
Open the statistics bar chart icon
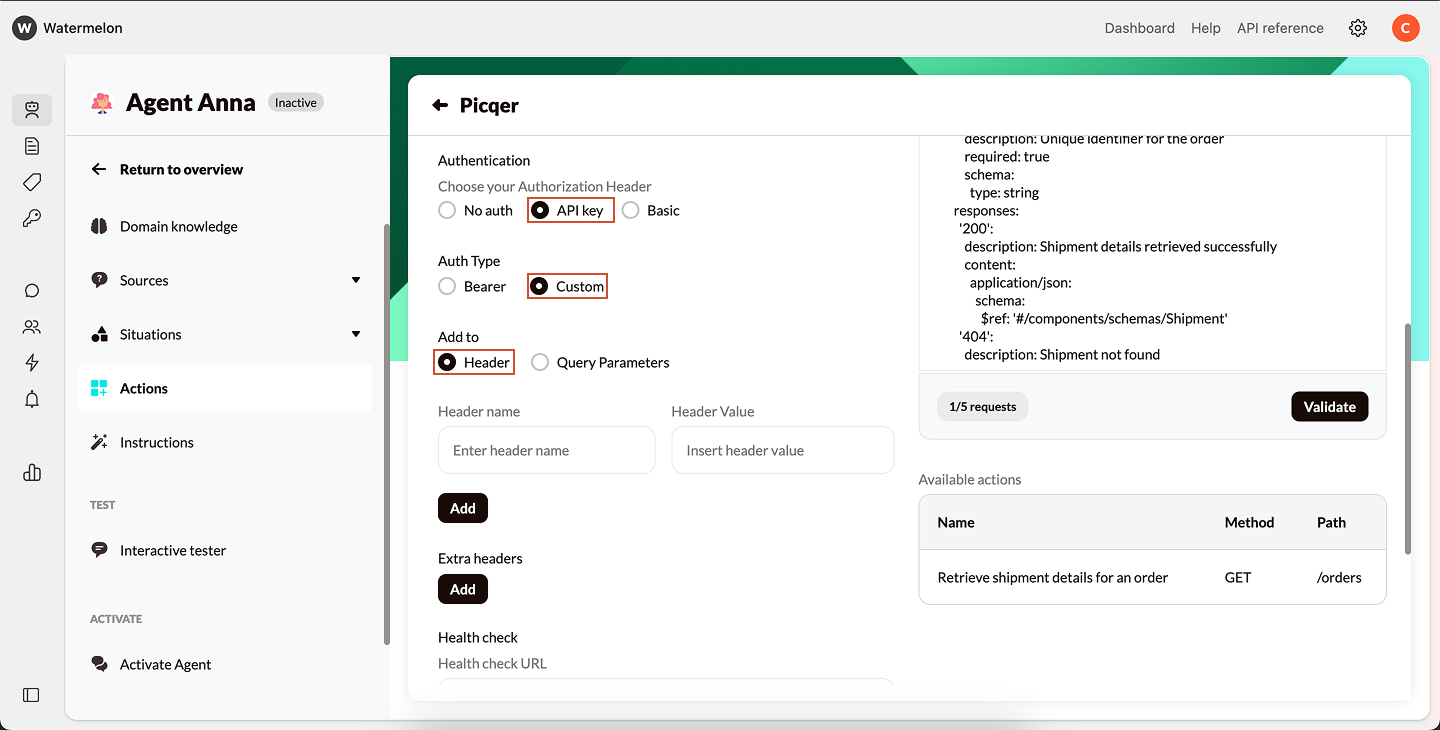point(32,472)
